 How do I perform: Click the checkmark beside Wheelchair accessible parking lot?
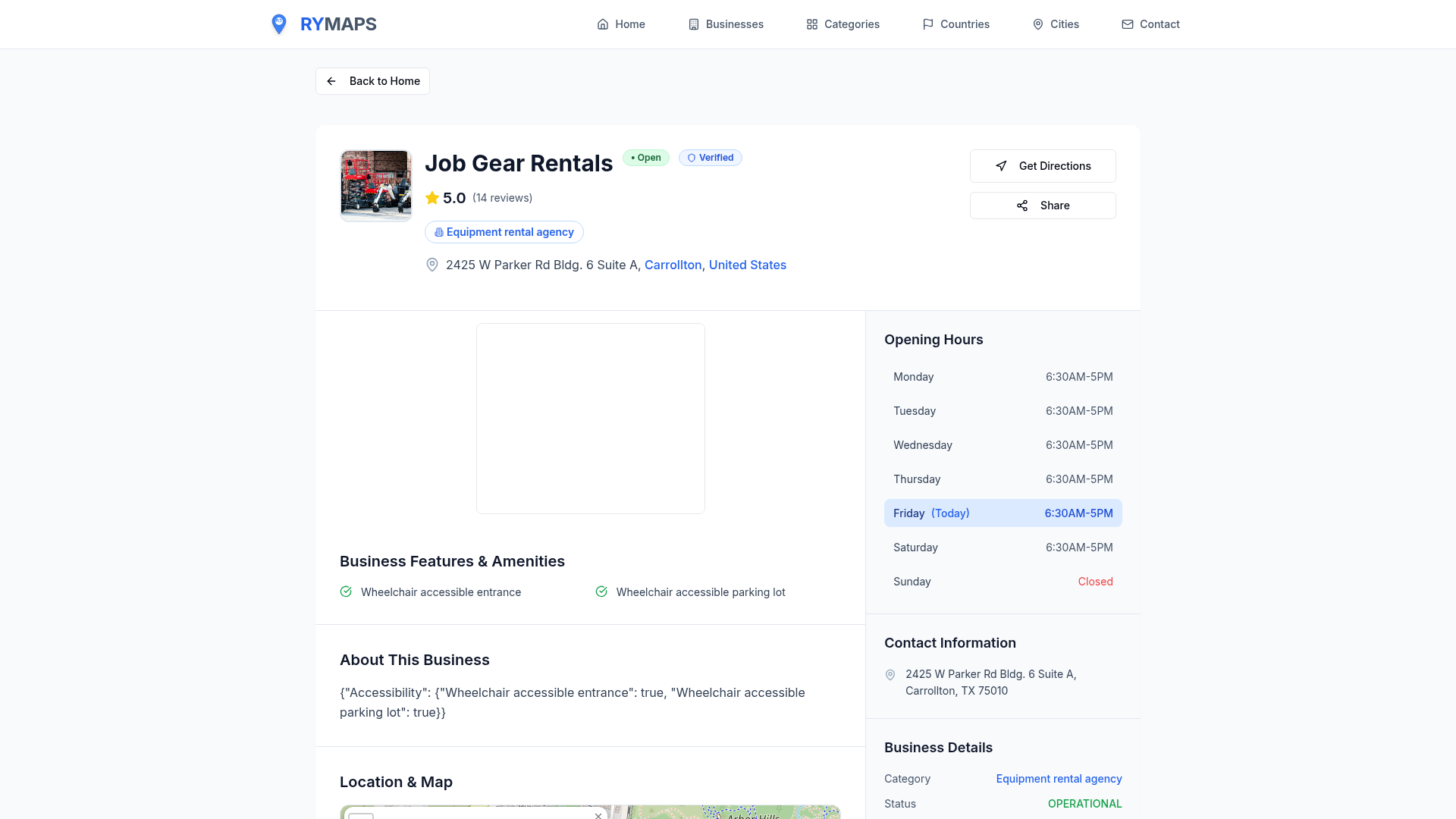pyautogui.click(x=601, y=591)
